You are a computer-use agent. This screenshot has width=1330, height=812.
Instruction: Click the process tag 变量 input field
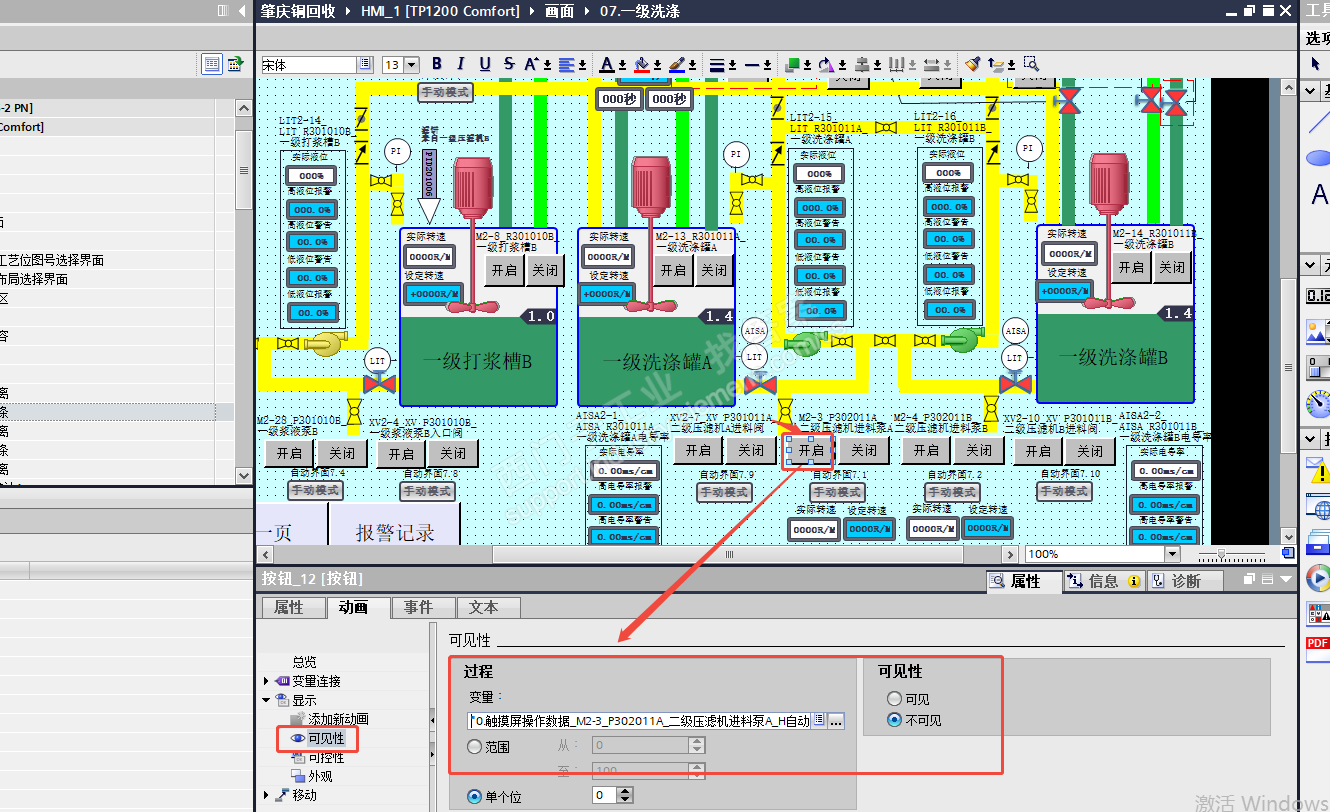[x=640, y=720]
